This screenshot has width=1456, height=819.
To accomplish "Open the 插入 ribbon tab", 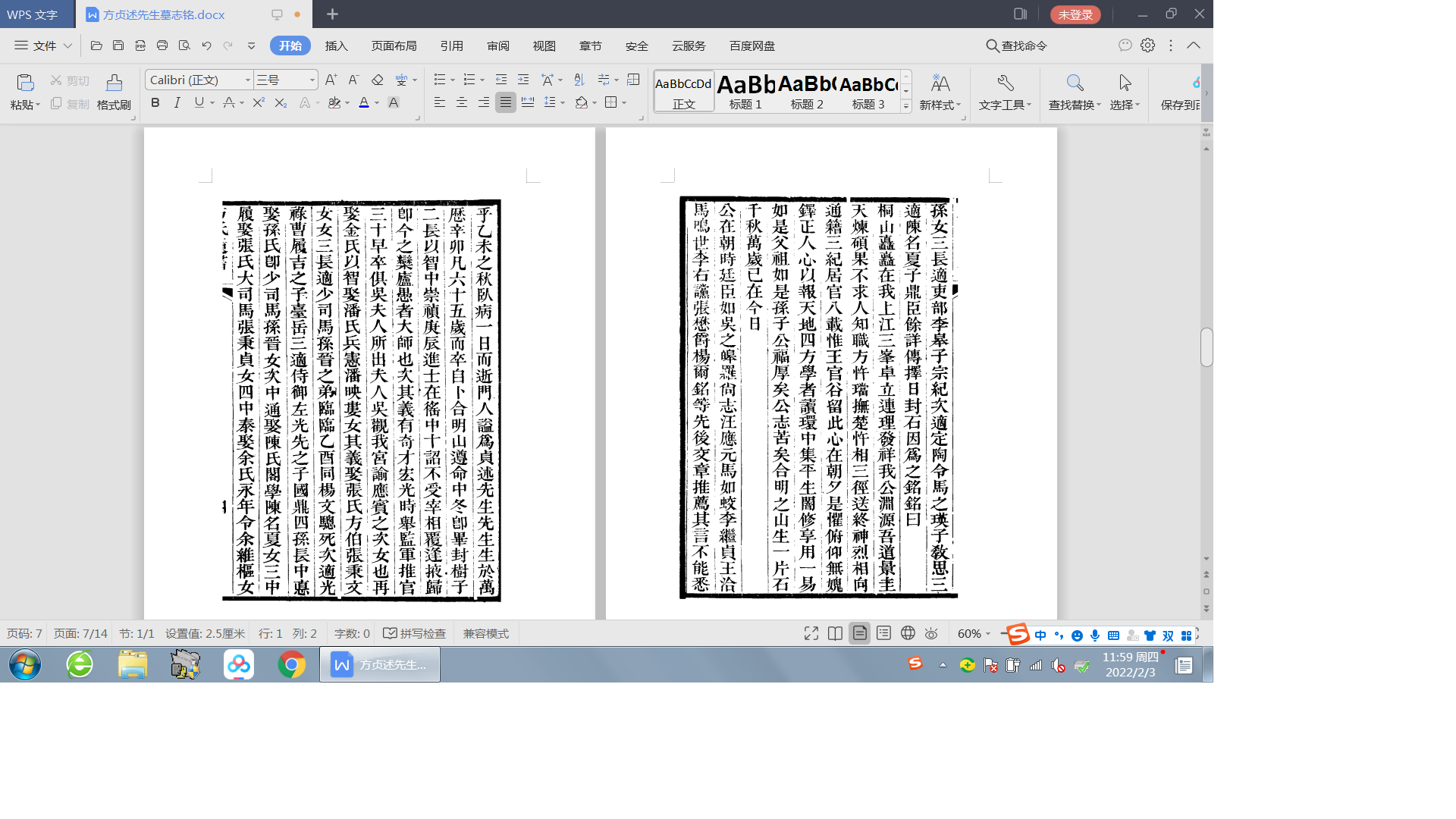I will (336, 45).
